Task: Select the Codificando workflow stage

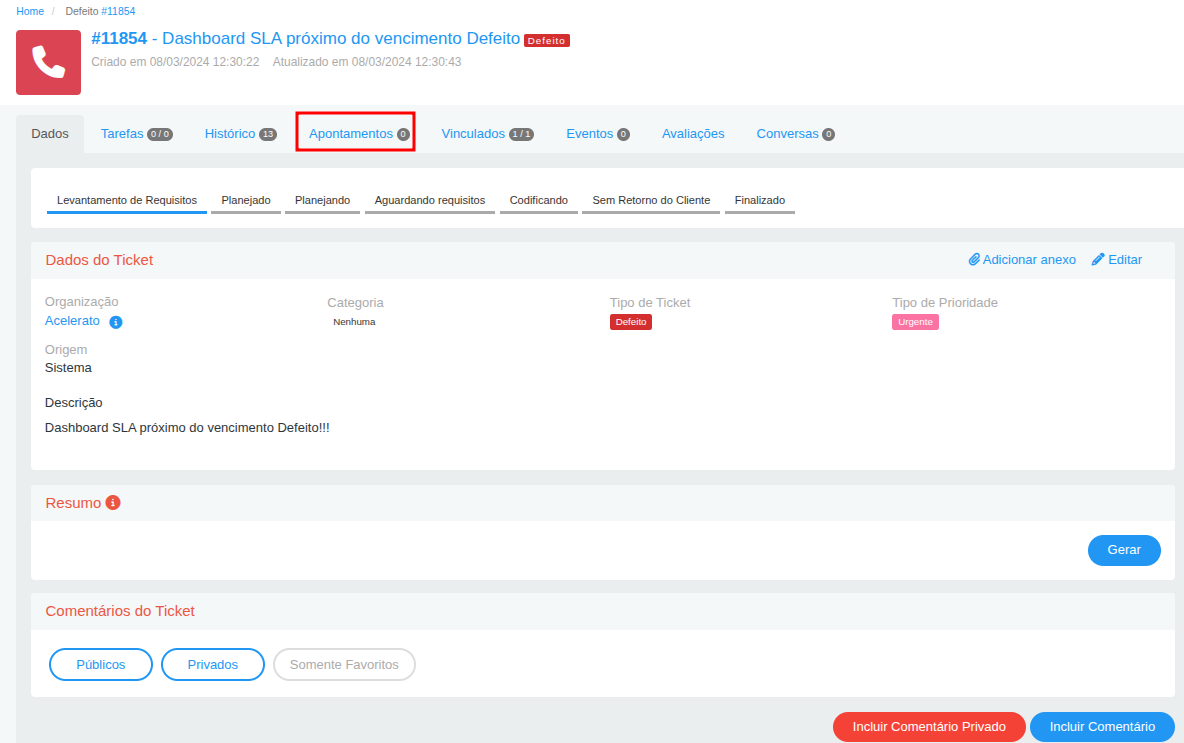Action: pos(538,201)
